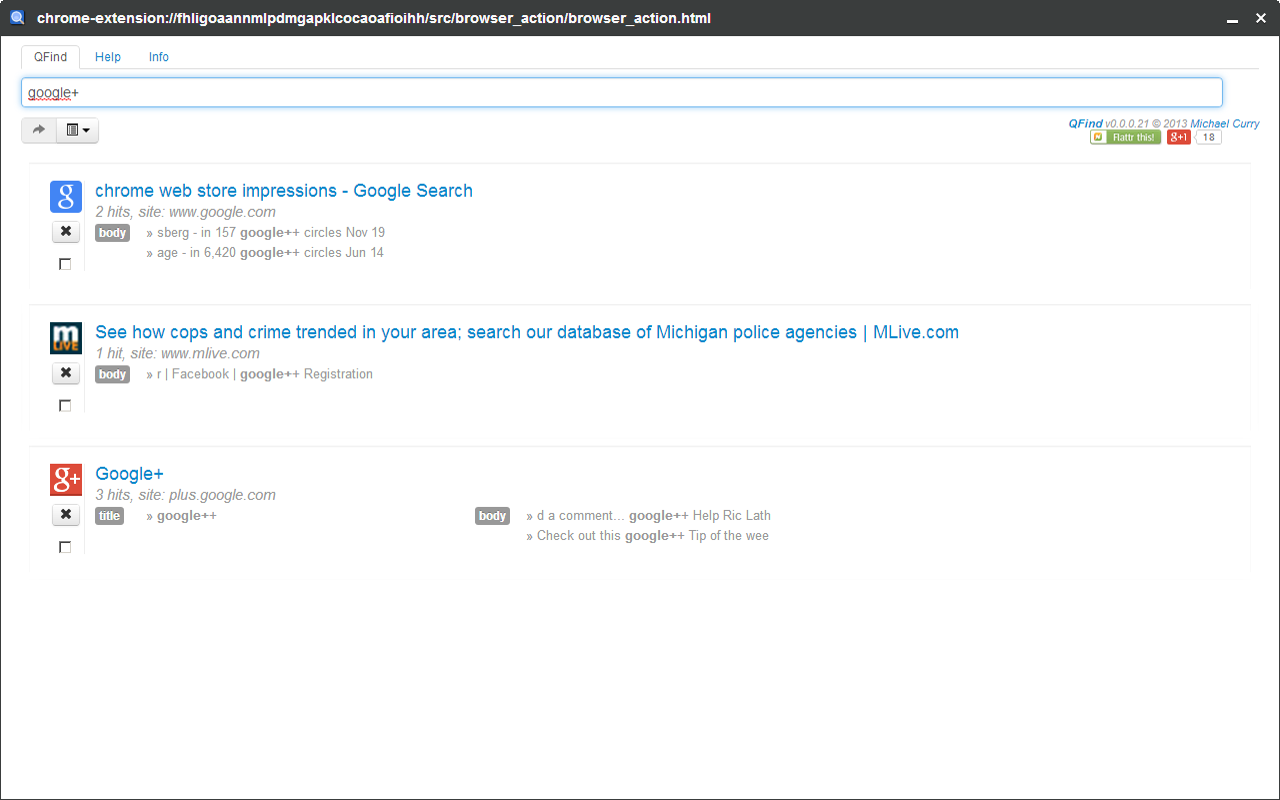The height and width of the screenshot is (800, 1280).
Task: Open the layout options dropdown arrow
Action: (x=86, y=130)
